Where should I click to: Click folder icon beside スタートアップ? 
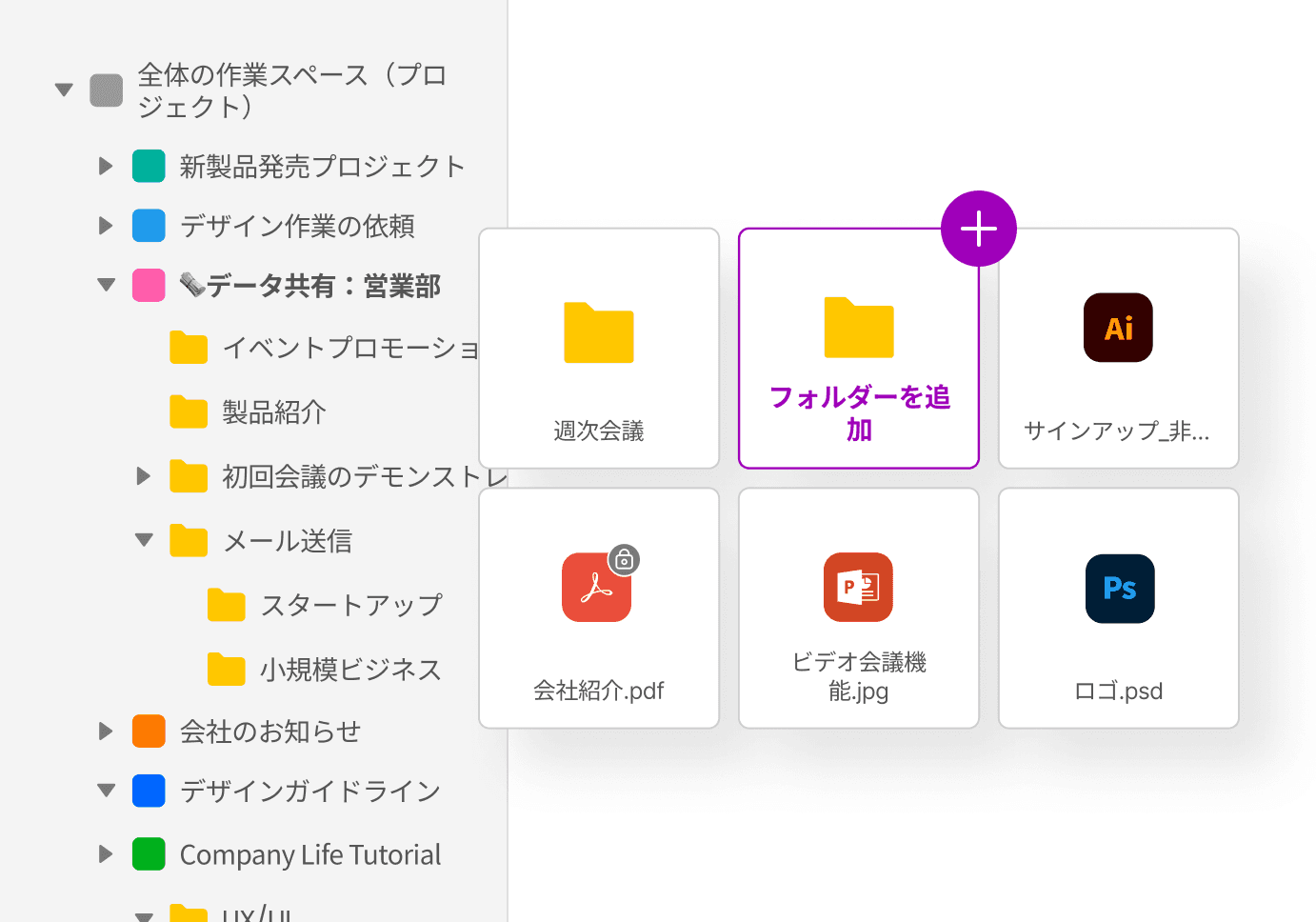pyautogui.click(x=227, y=605)
